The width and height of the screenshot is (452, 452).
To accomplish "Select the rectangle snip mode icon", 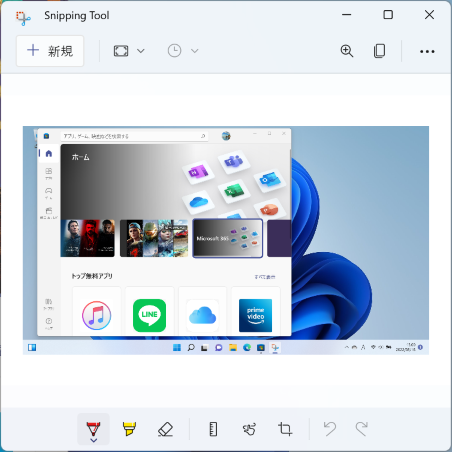I will (x=121, y=51).
